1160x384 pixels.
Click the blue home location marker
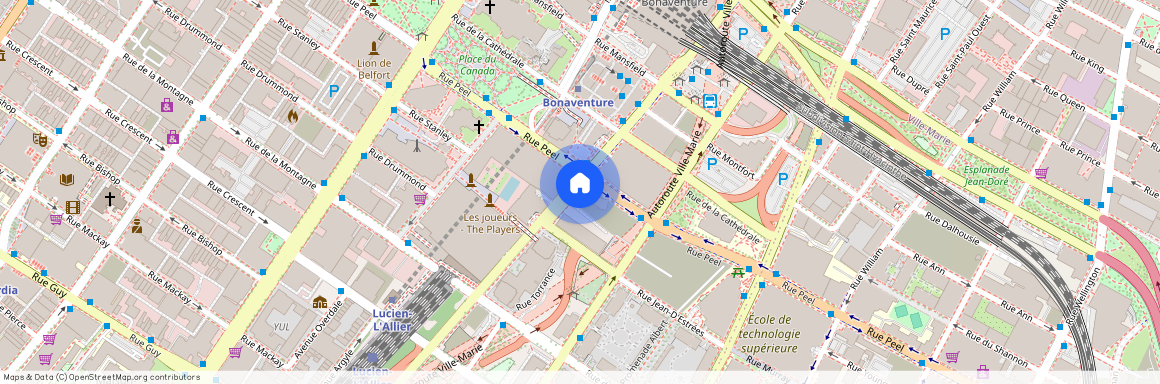point(580,184)
